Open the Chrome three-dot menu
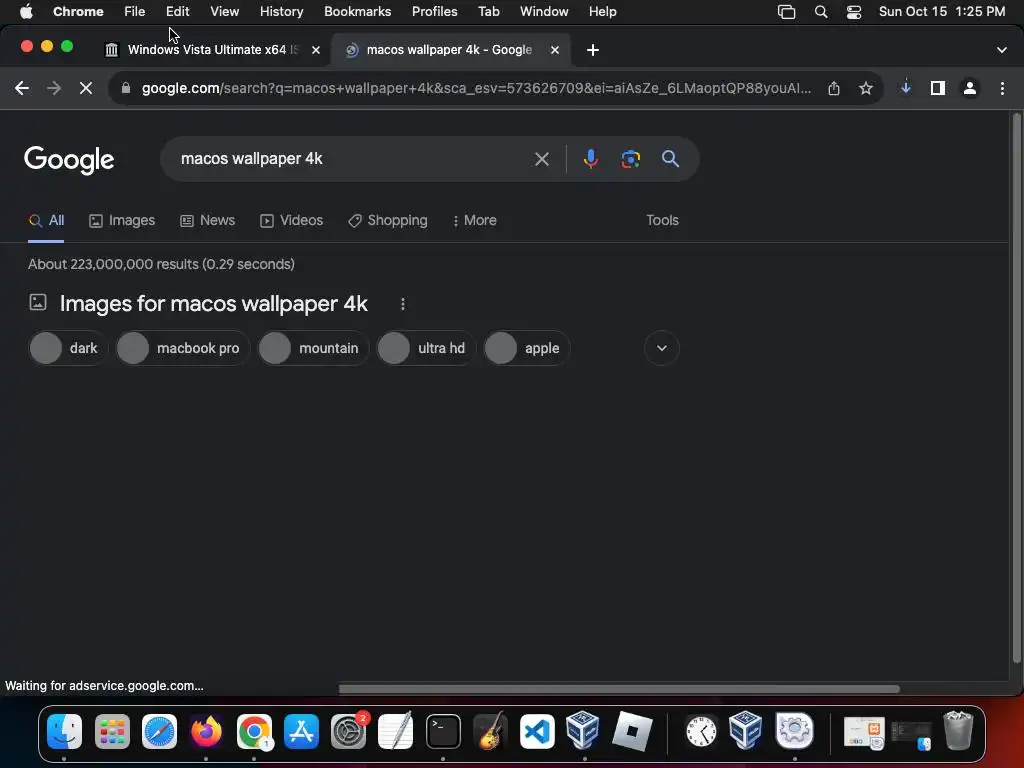The image size is (1024, 768). pyautogui.click(x=1002, y=88)
